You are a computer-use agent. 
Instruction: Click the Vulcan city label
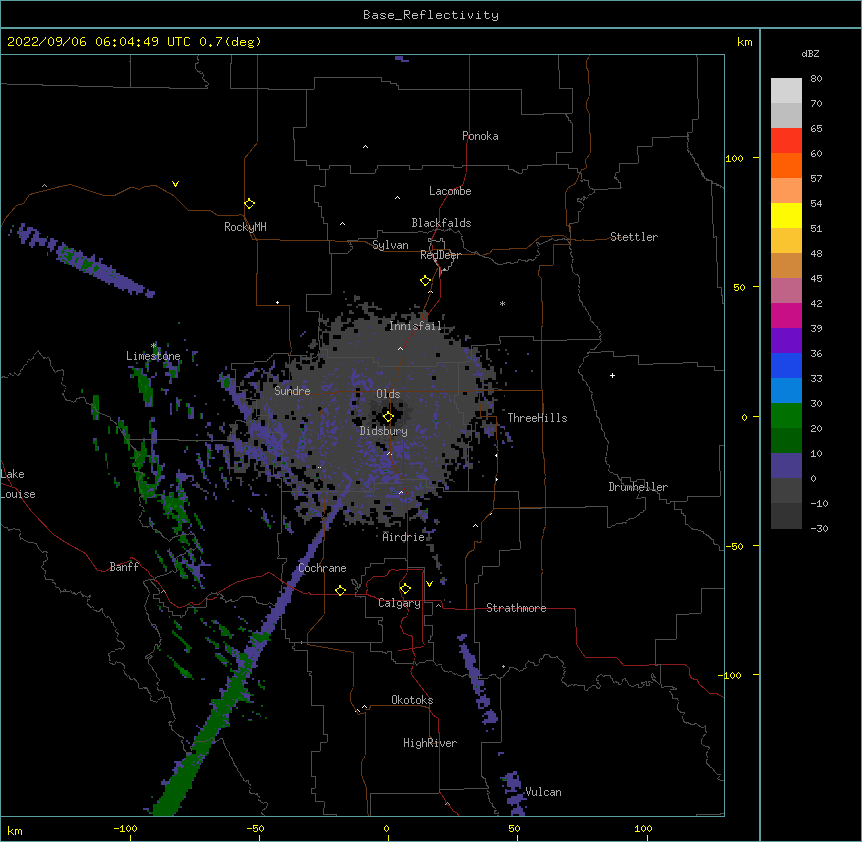[x=543, y=792]
